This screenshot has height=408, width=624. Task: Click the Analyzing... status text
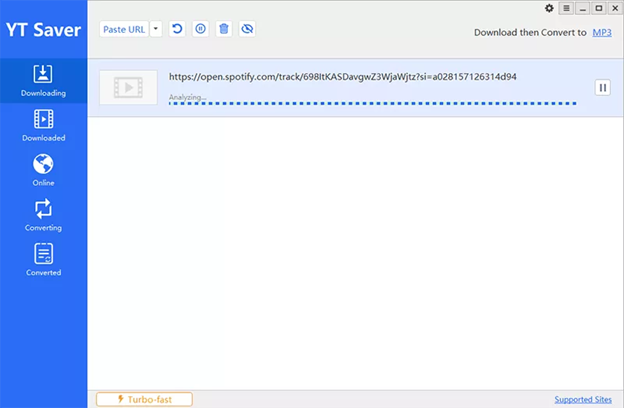coord(187,97)
